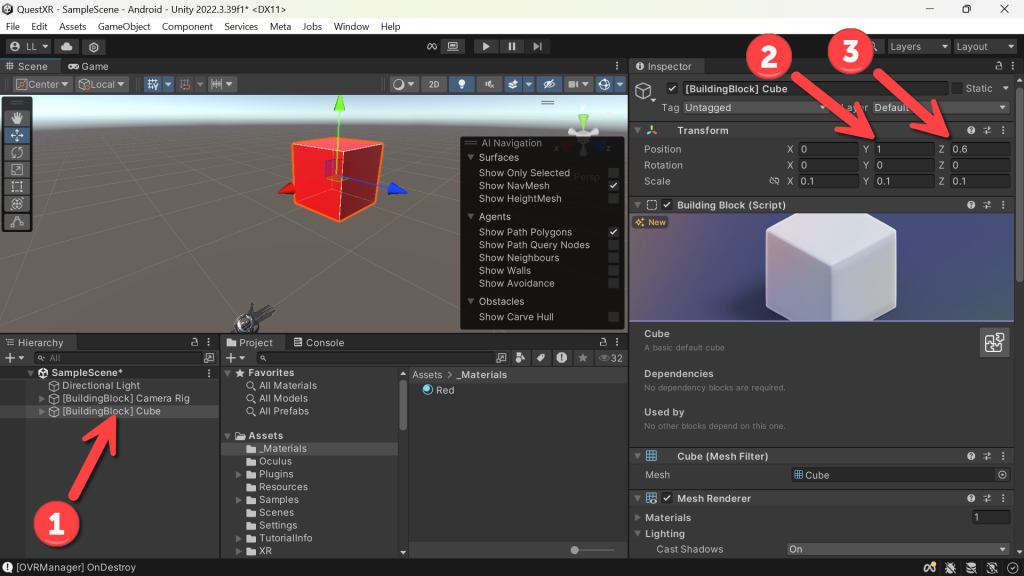1024x576 pixels.
Task: Open Mesh object picker circle icon
Action: (1002, 475)
